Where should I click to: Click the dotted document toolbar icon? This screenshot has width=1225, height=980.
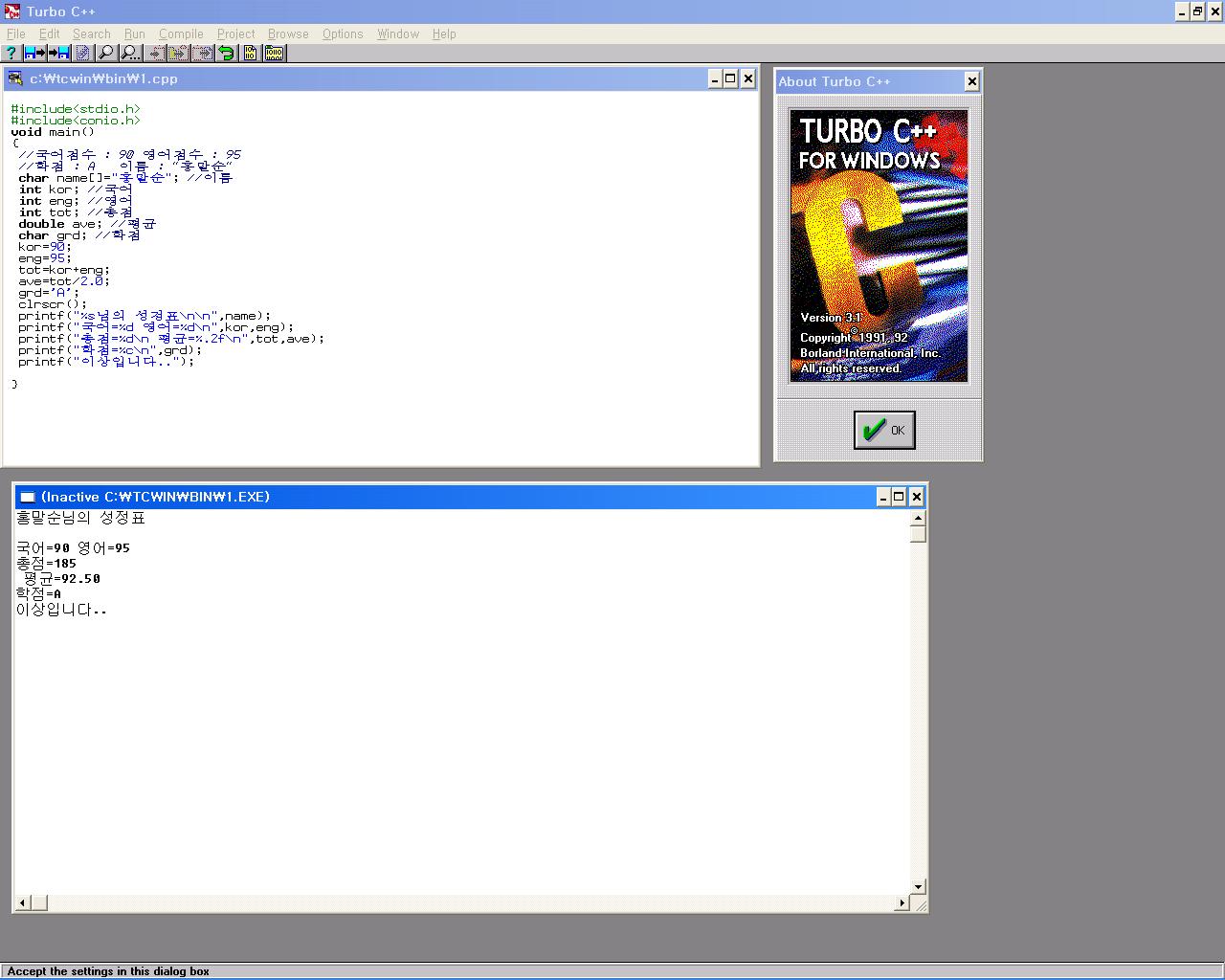tap(83, 54)
